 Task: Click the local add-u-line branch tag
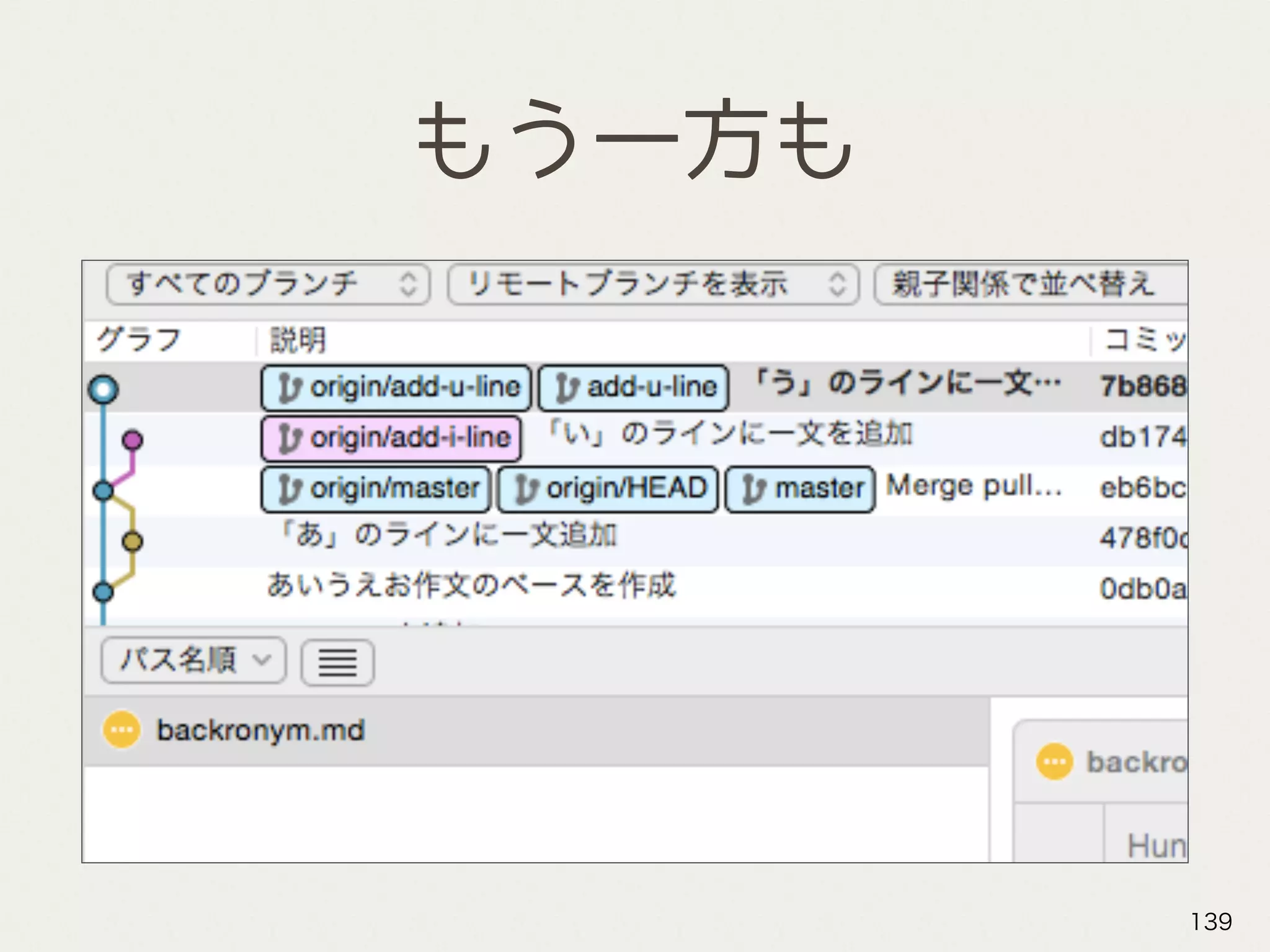click(x=633, y=388)
